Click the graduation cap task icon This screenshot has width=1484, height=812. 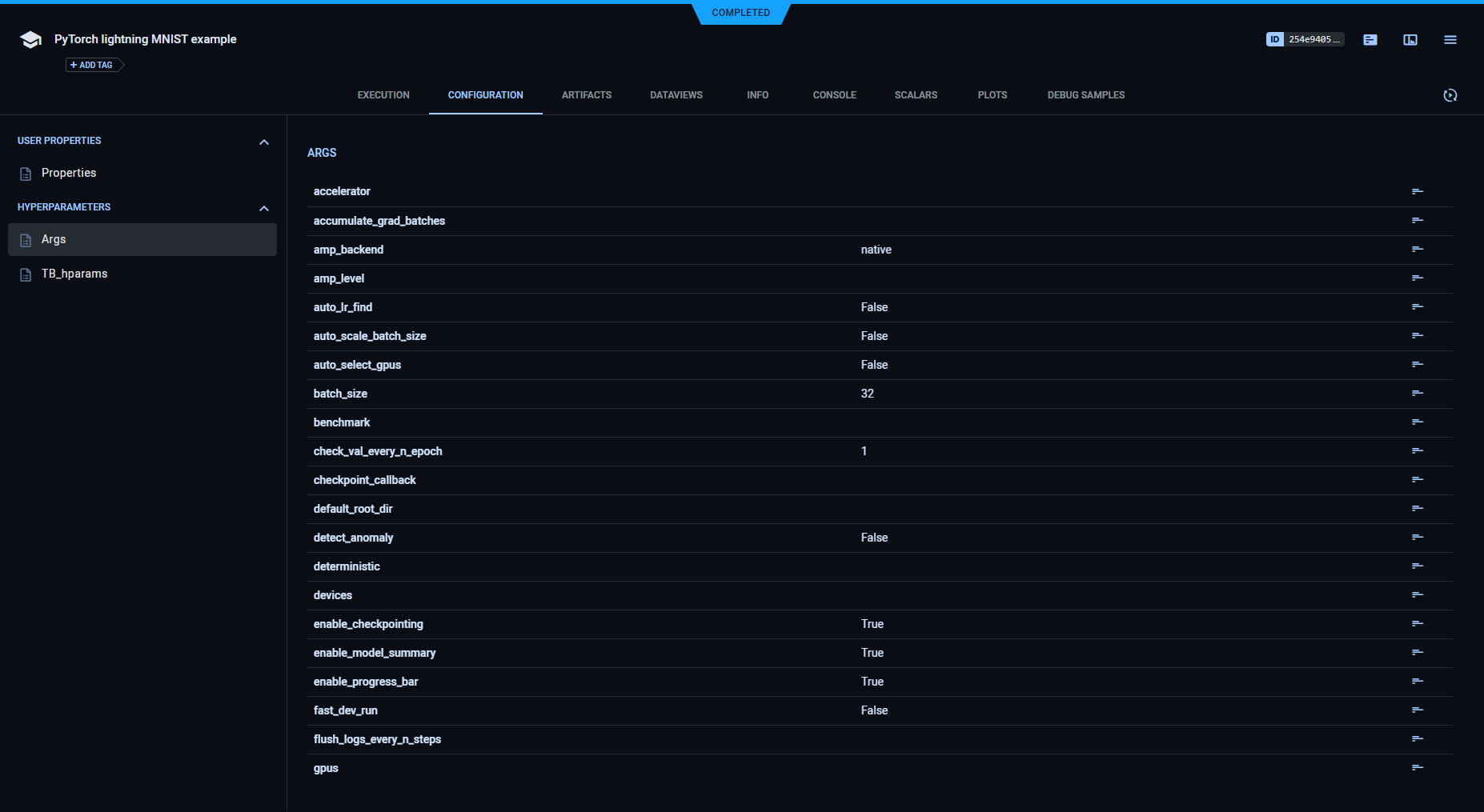coord(30,40)
